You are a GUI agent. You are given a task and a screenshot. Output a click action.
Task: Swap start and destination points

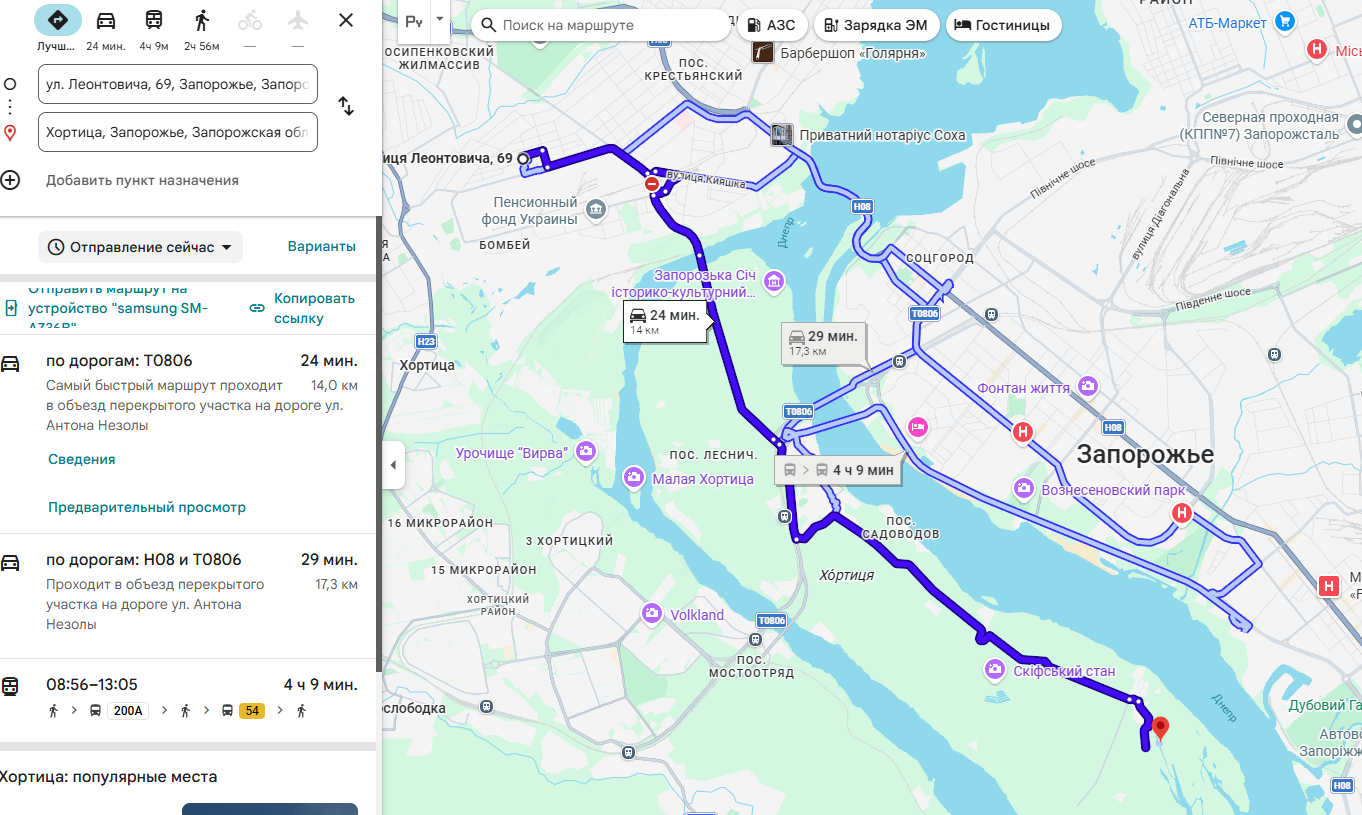coord(346,106)
